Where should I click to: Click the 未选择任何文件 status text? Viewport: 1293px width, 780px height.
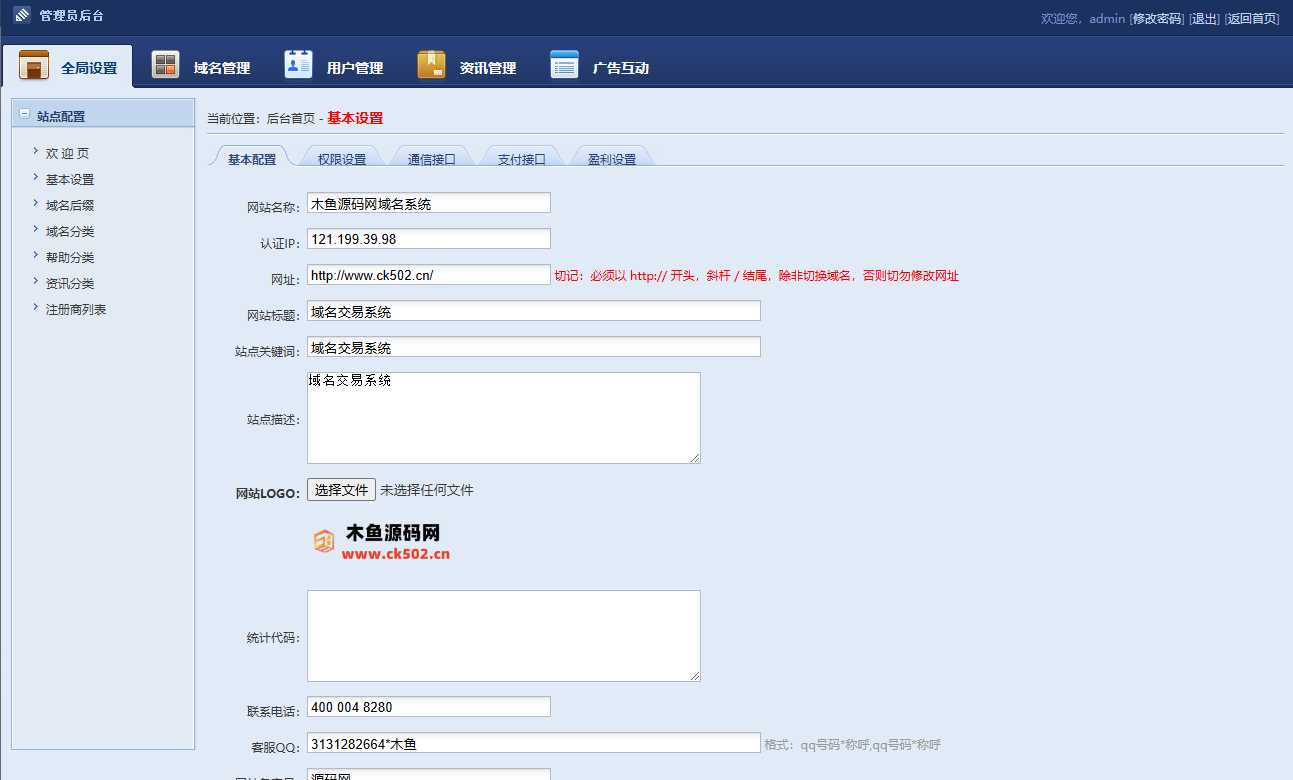427,490
